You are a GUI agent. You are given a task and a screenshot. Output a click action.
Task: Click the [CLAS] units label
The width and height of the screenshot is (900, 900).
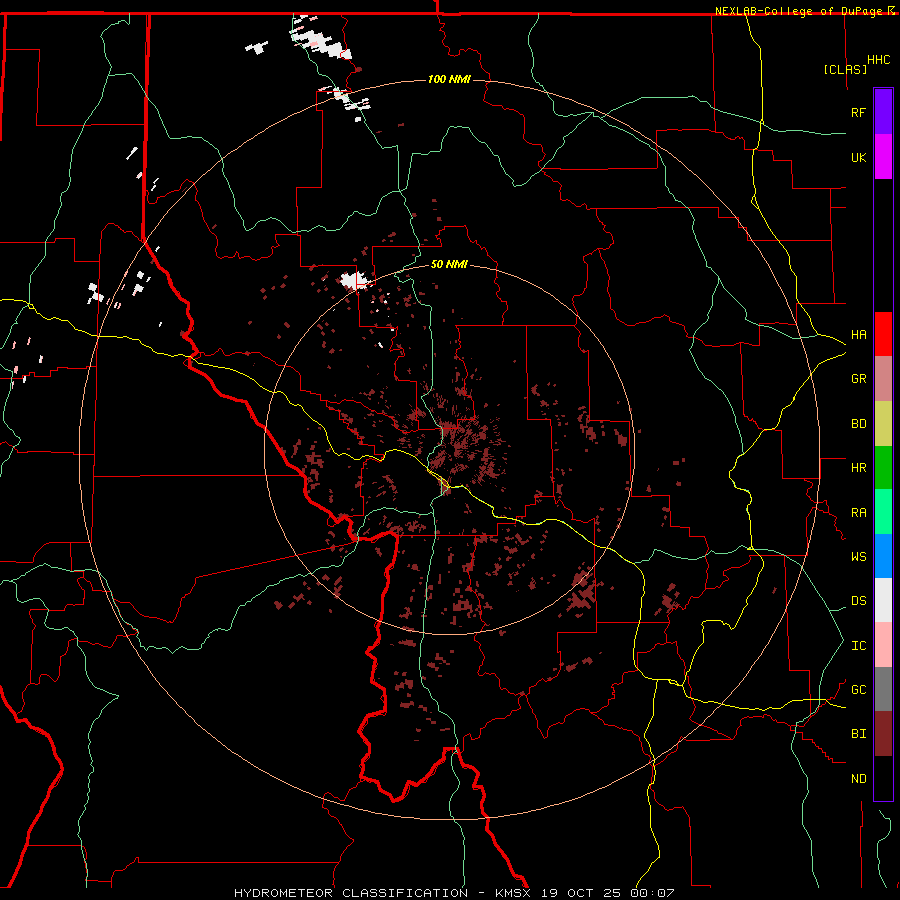(x=845, y=69)
